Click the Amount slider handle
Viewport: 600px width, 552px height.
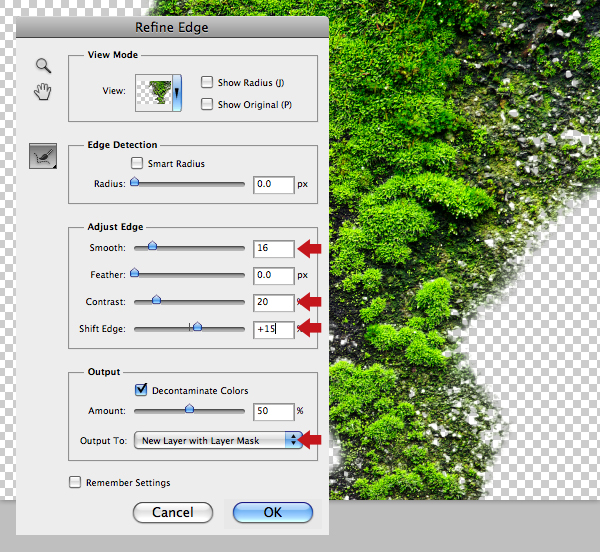tap(189, 409)
